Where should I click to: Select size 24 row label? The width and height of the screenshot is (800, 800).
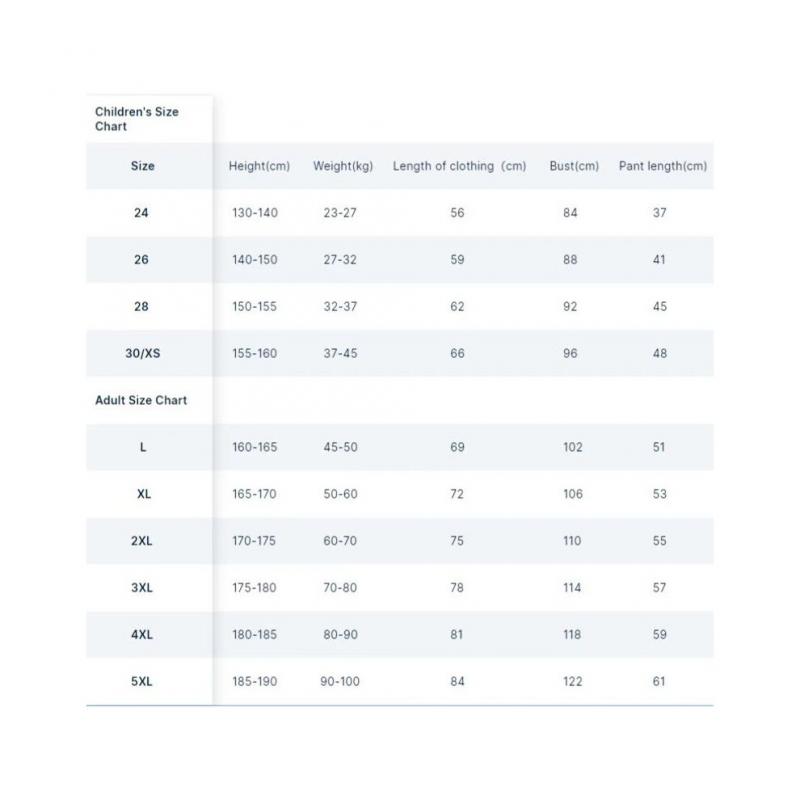tap(141, 213)
